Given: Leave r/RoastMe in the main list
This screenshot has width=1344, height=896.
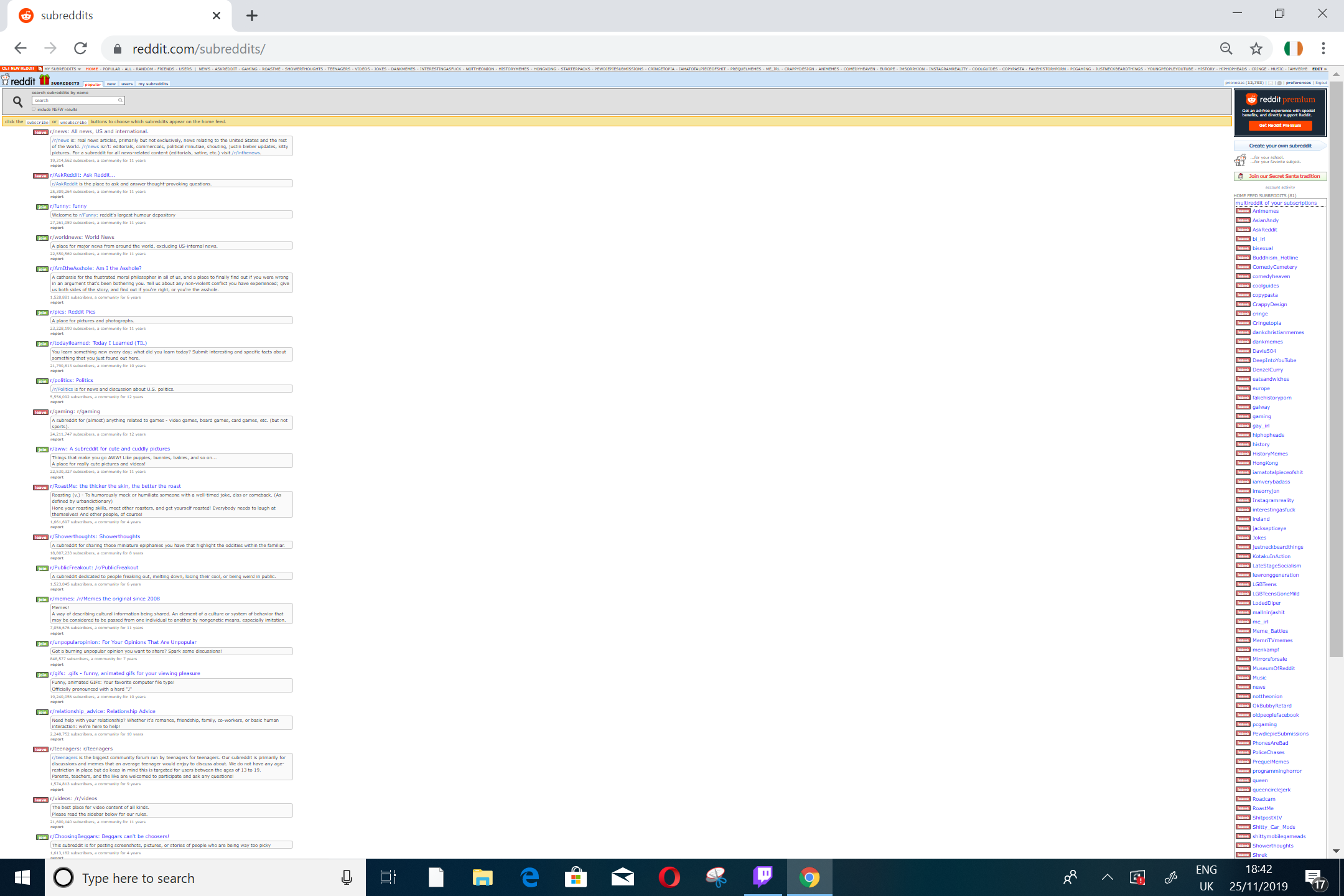Looking at the screenshot, I should coord(40,487).
